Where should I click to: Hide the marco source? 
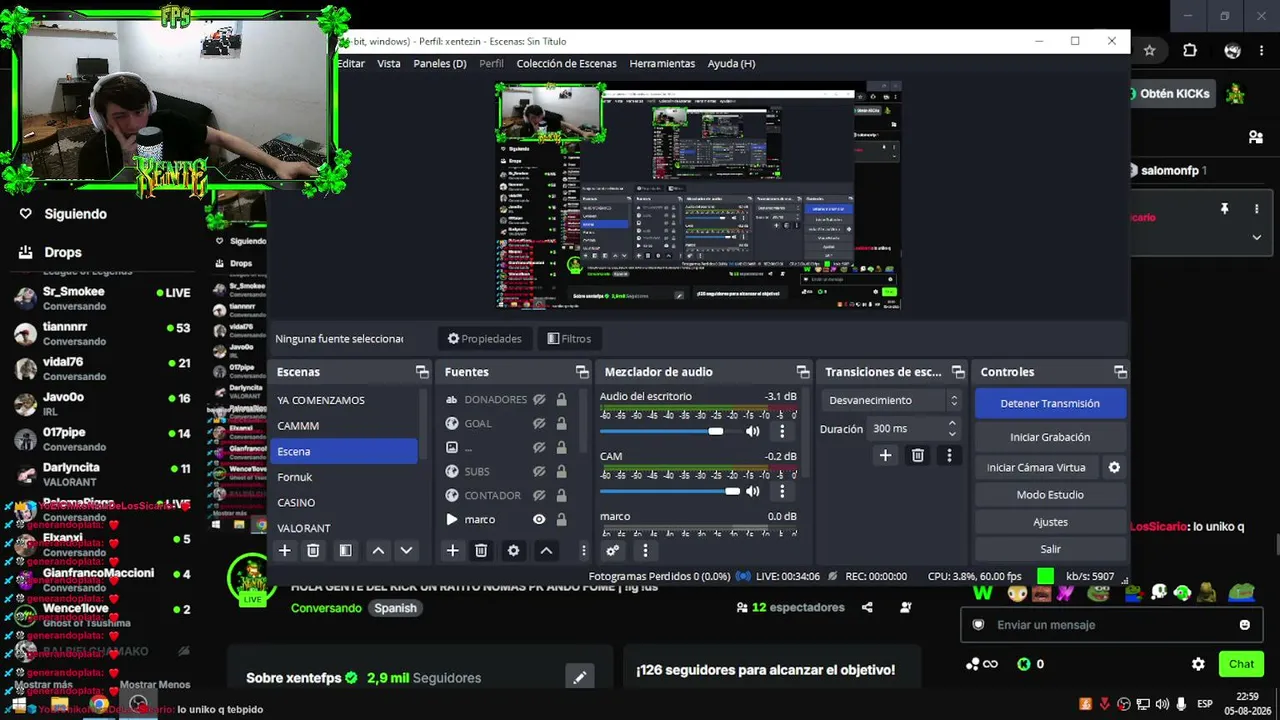tap(539, 520)
